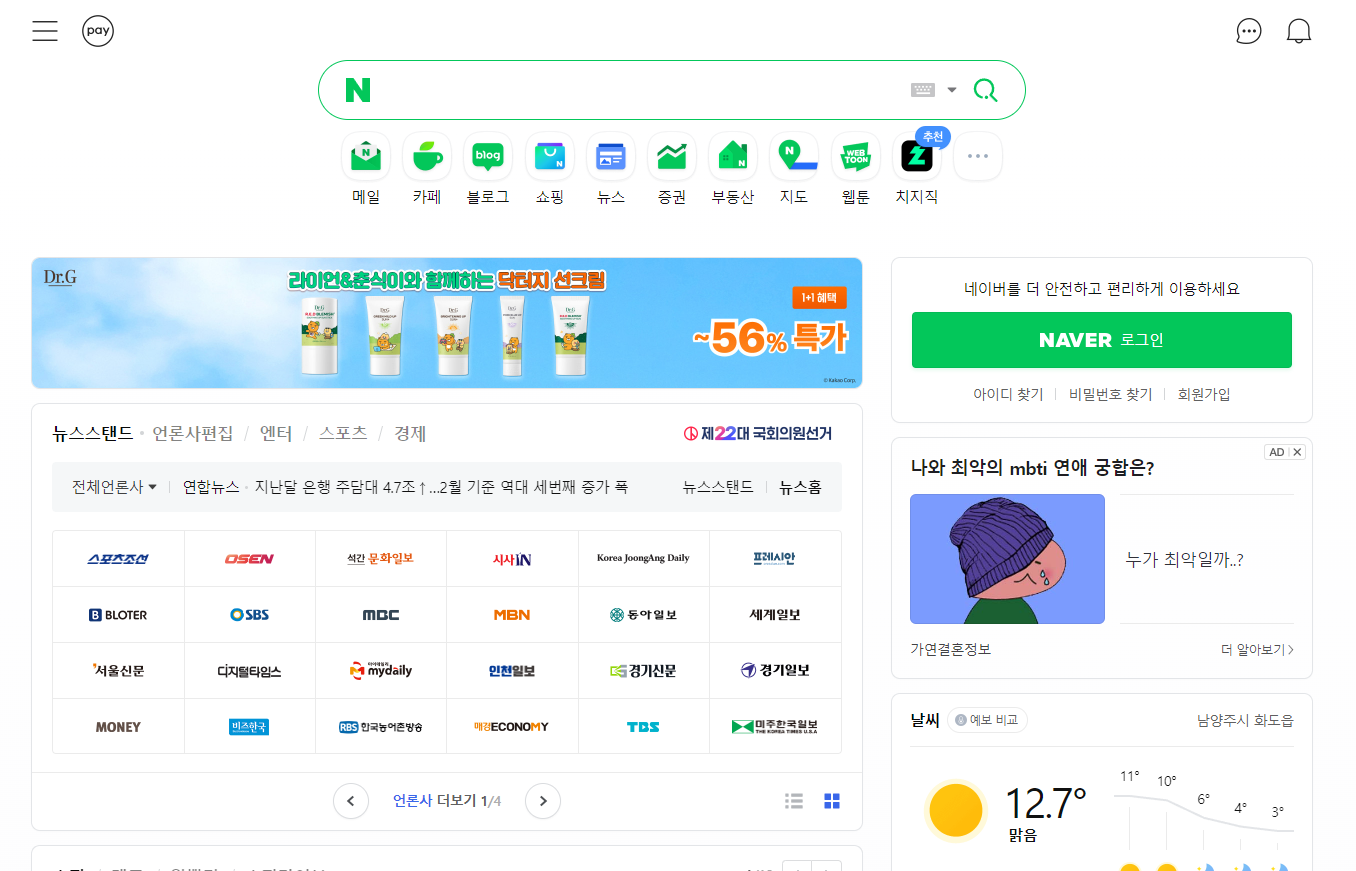Click the NAVER 로그인 button
1356x871 pixels.
(1102, 340)
